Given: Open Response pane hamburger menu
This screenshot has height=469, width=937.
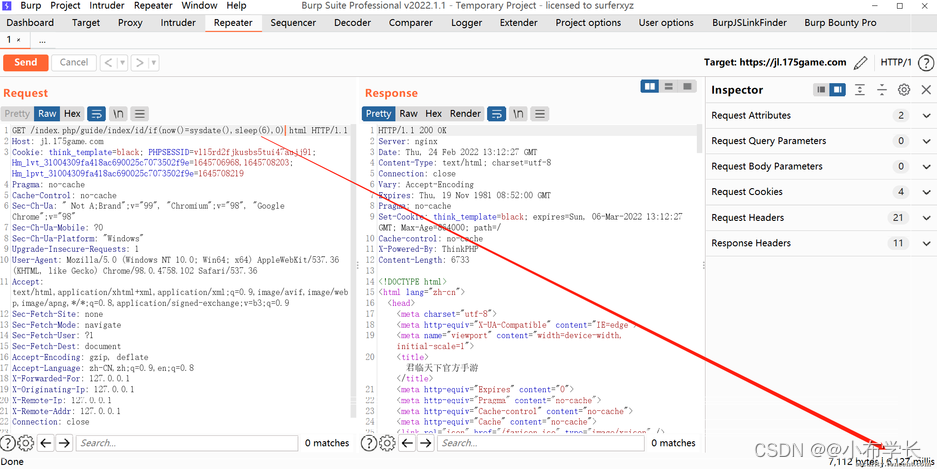Looking at the screenshot, I should 540,114.
